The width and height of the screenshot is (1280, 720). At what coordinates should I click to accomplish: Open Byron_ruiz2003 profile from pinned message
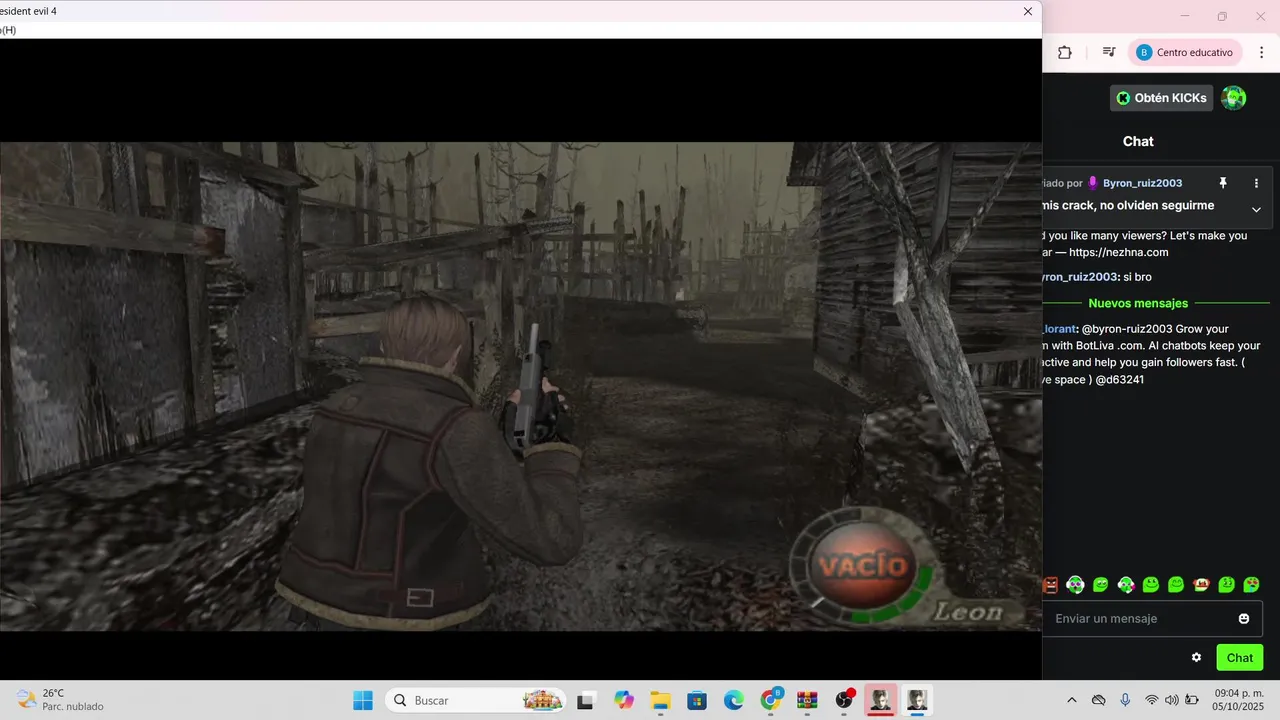click(x=1142, y=183)
